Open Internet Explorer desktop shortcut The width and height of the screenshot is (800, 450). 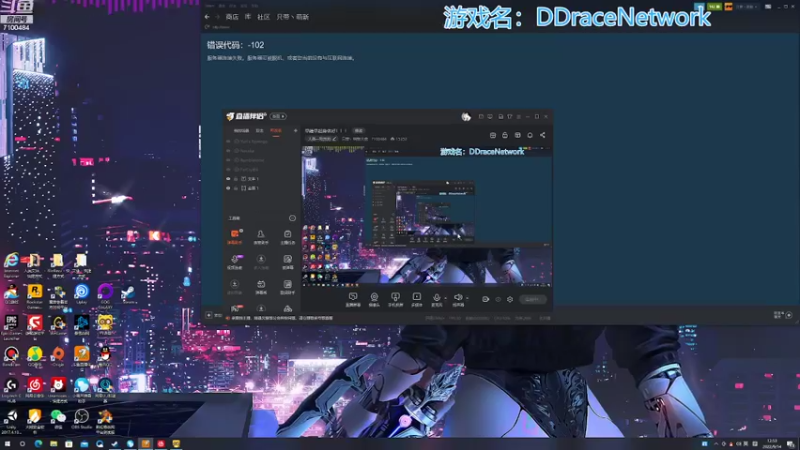pos(11,265)
